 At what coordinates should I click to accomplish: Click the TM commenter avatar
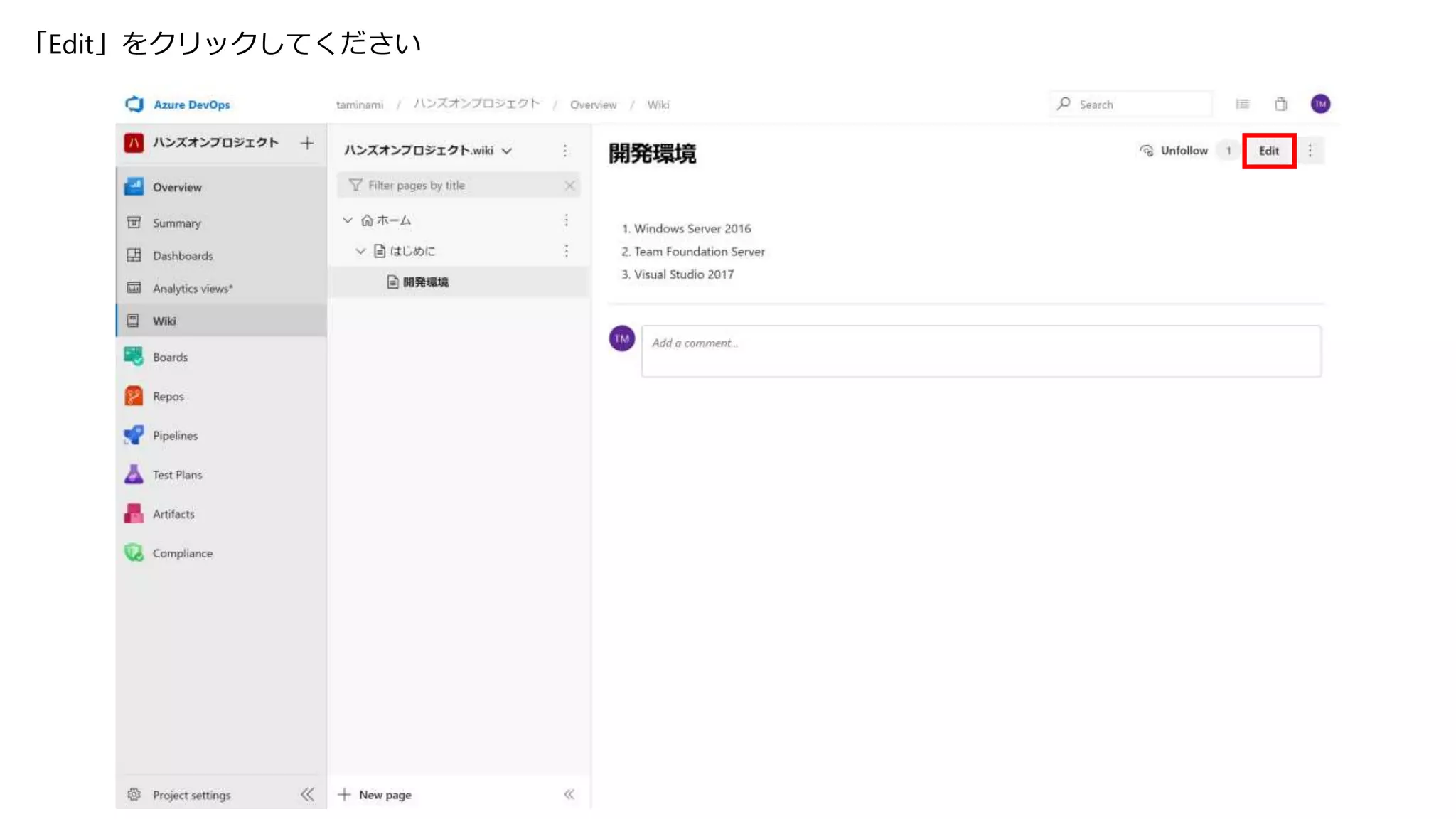[x=622, y=338]
